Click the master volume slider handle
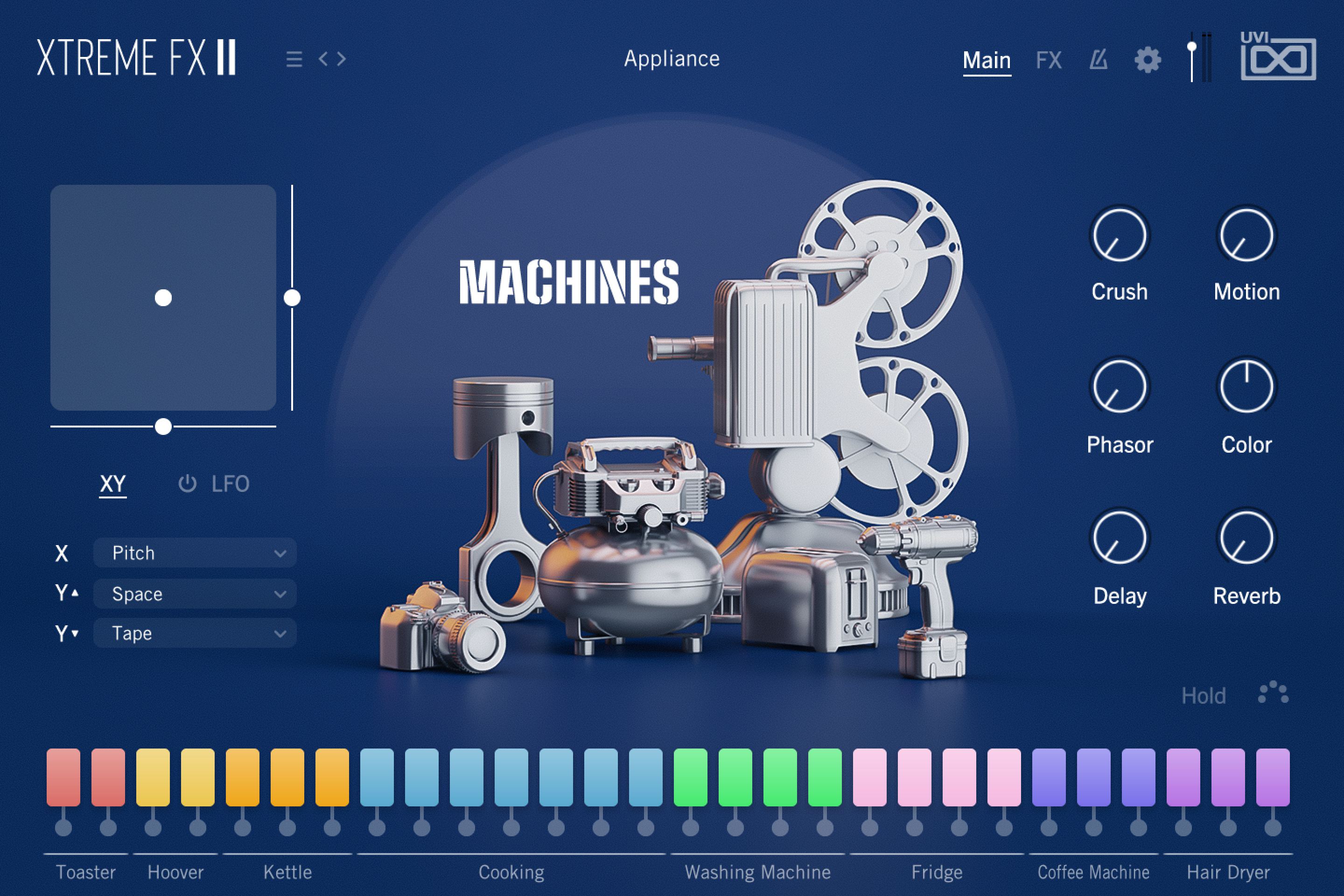 (x=1192, y=48)
